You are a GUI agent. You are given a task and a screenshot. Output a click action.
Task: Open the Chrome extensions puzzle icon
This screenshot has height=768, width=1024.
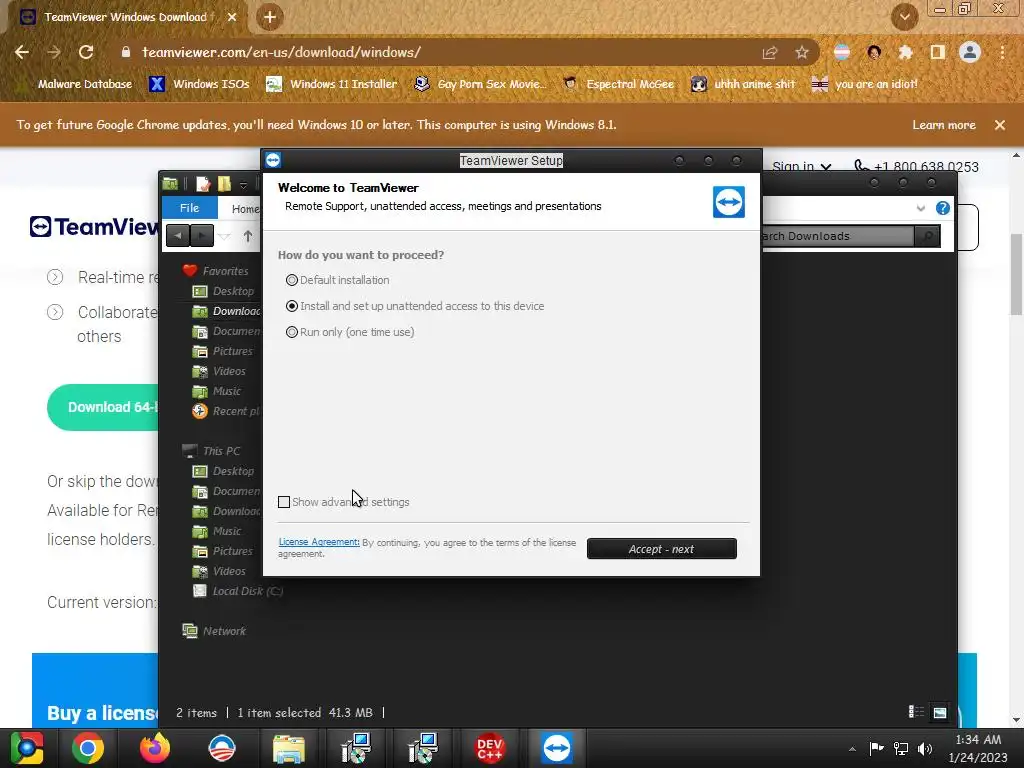pyautogui.click(x=905, y=52)
